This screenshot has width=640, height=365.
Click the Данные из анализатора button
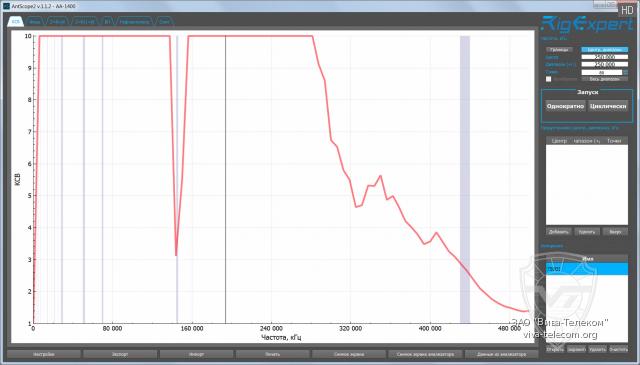click(x=502, y=354)
